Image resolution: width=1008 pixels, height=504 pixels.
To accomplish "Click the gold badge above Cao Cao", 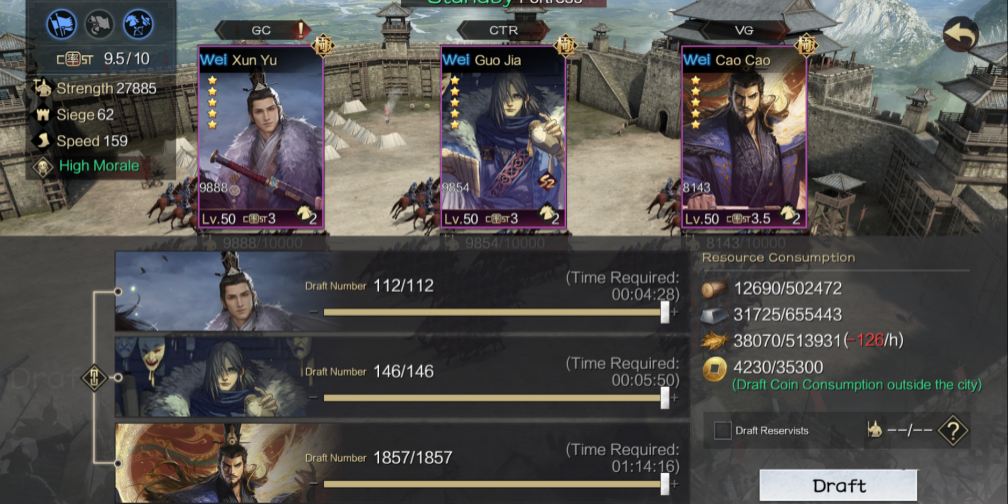I will pyautogui.click(x=806, y=46).
